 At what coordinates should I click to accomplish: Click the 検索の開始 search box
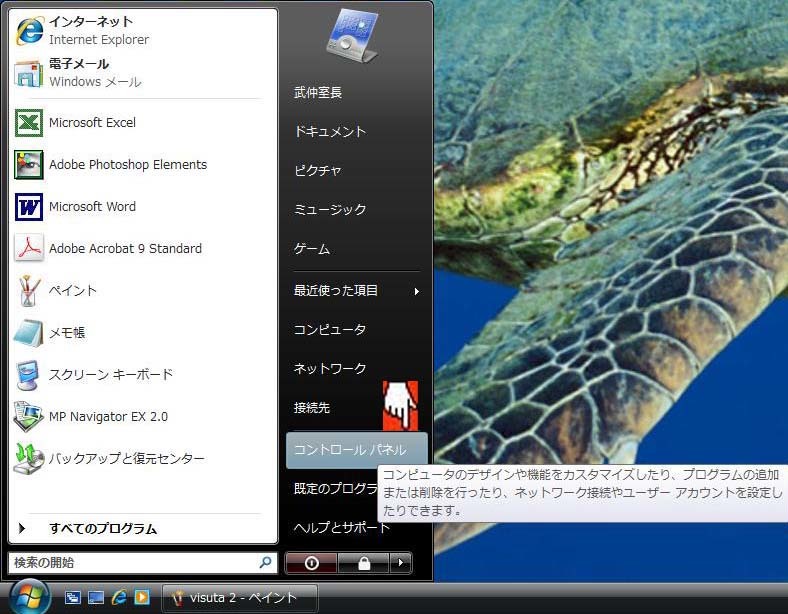click(x=133, y=563)
